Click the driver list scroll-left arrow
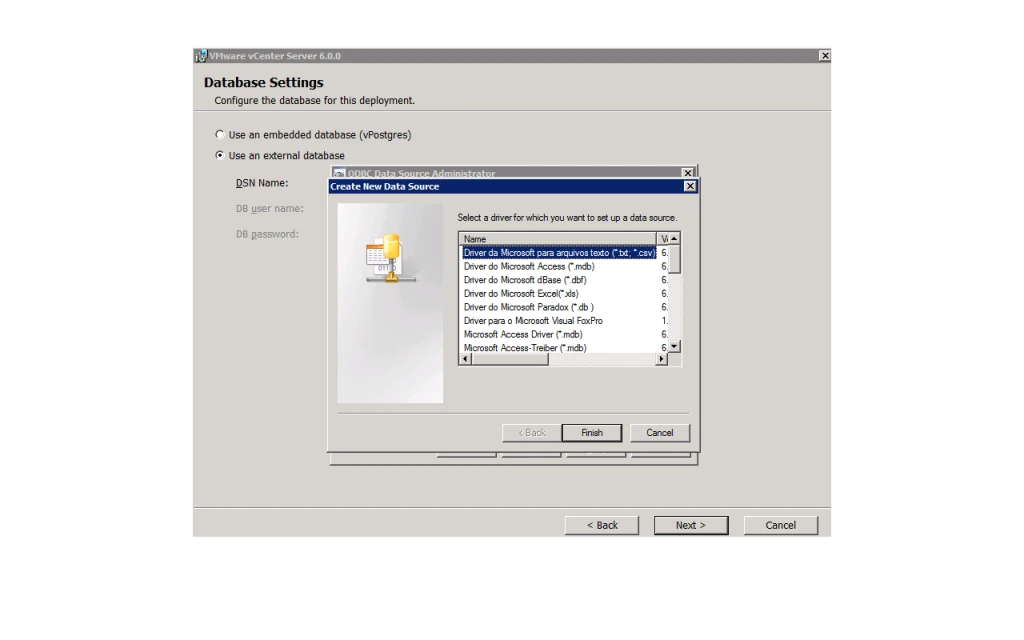The width and height of the screenshot is (1024, 640). pyautogui.click(x=466, y=359)
